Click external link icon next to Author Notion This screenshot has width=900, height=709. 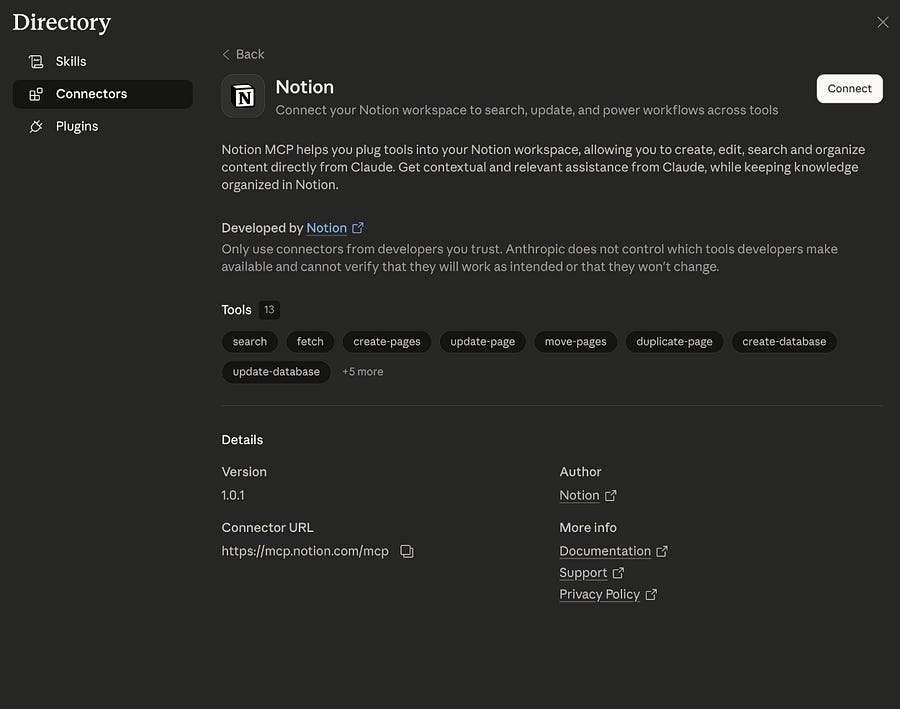[x=611, y=495]
